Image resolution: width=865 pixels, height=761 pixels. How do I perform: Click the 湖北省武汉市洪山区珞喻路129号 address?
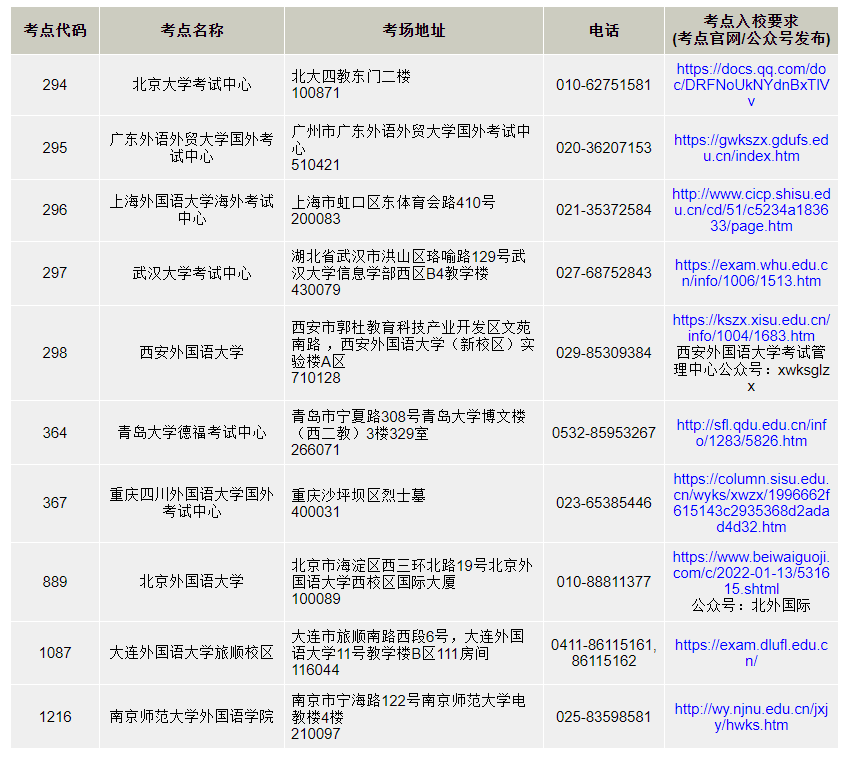[409, 273]
